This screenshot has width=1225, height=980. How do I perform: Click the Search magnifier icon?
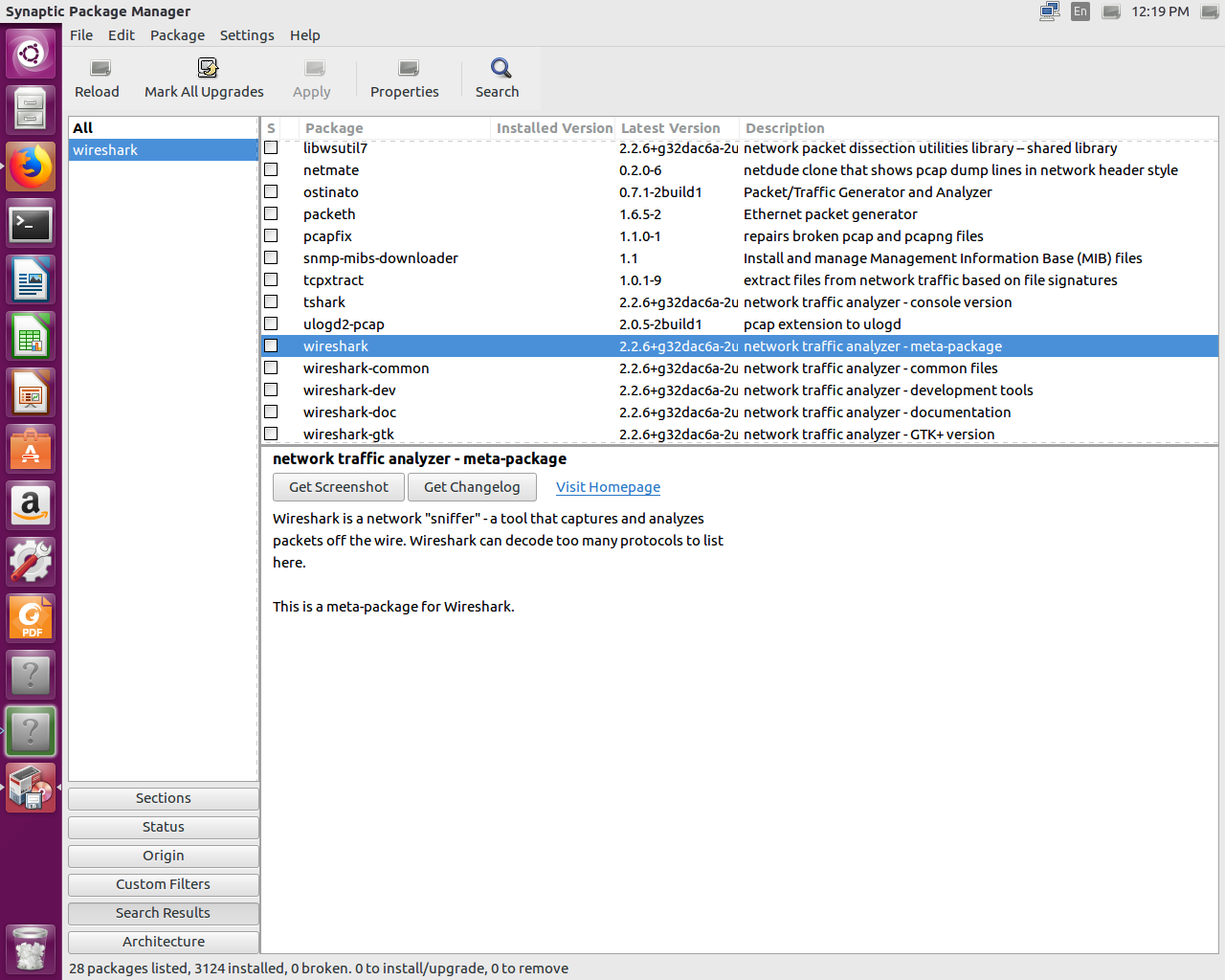(x=500, y=68)
